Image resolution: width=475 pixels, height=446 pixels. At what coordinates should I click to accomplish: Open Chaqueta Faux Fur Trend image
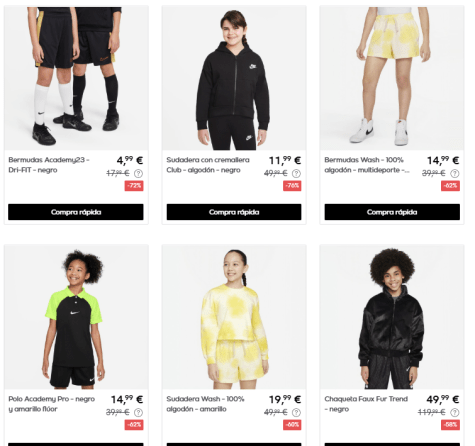pos(392,317)
